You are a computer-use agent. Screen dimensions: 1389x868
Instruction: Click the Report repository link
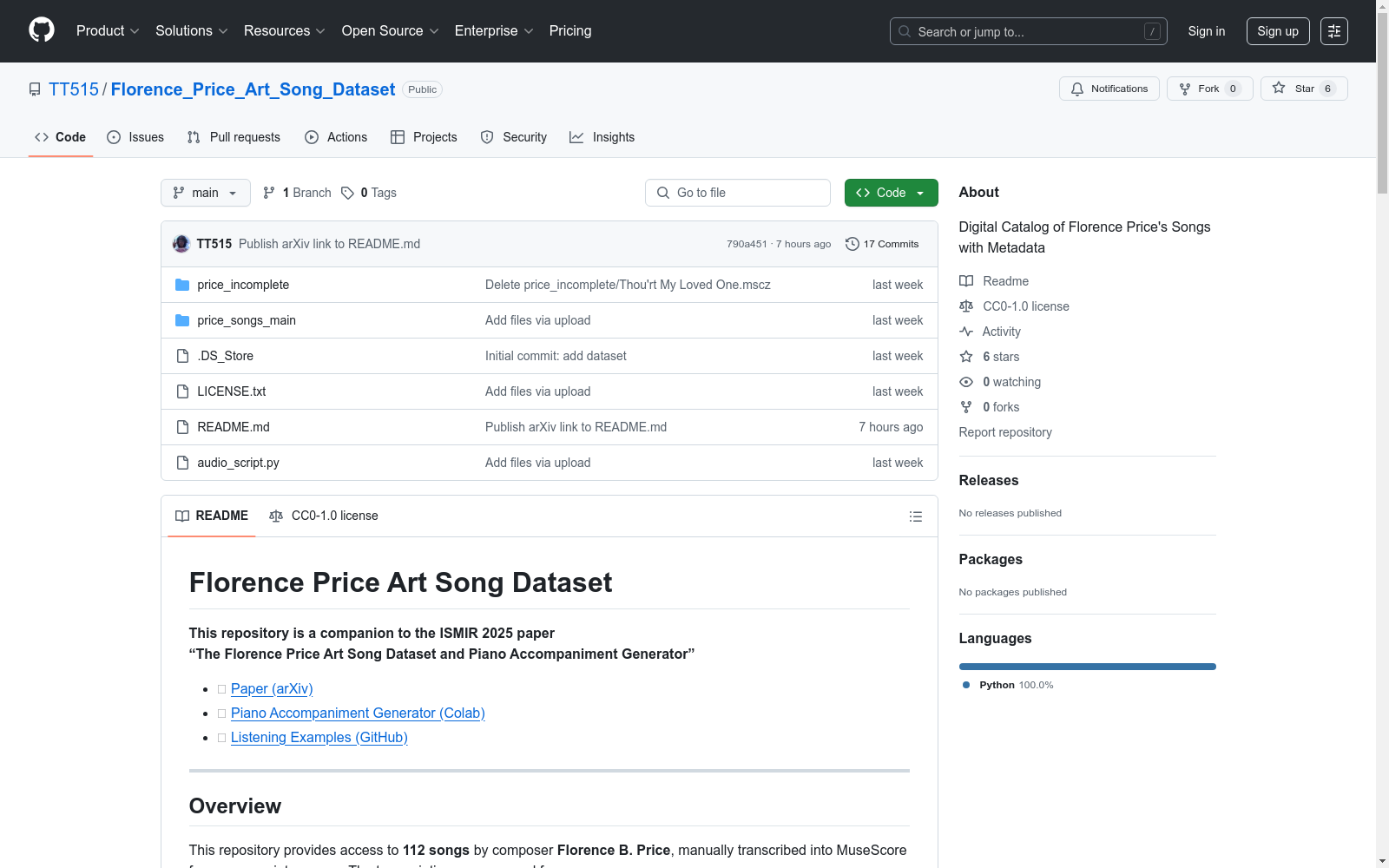click(1005, 432)
